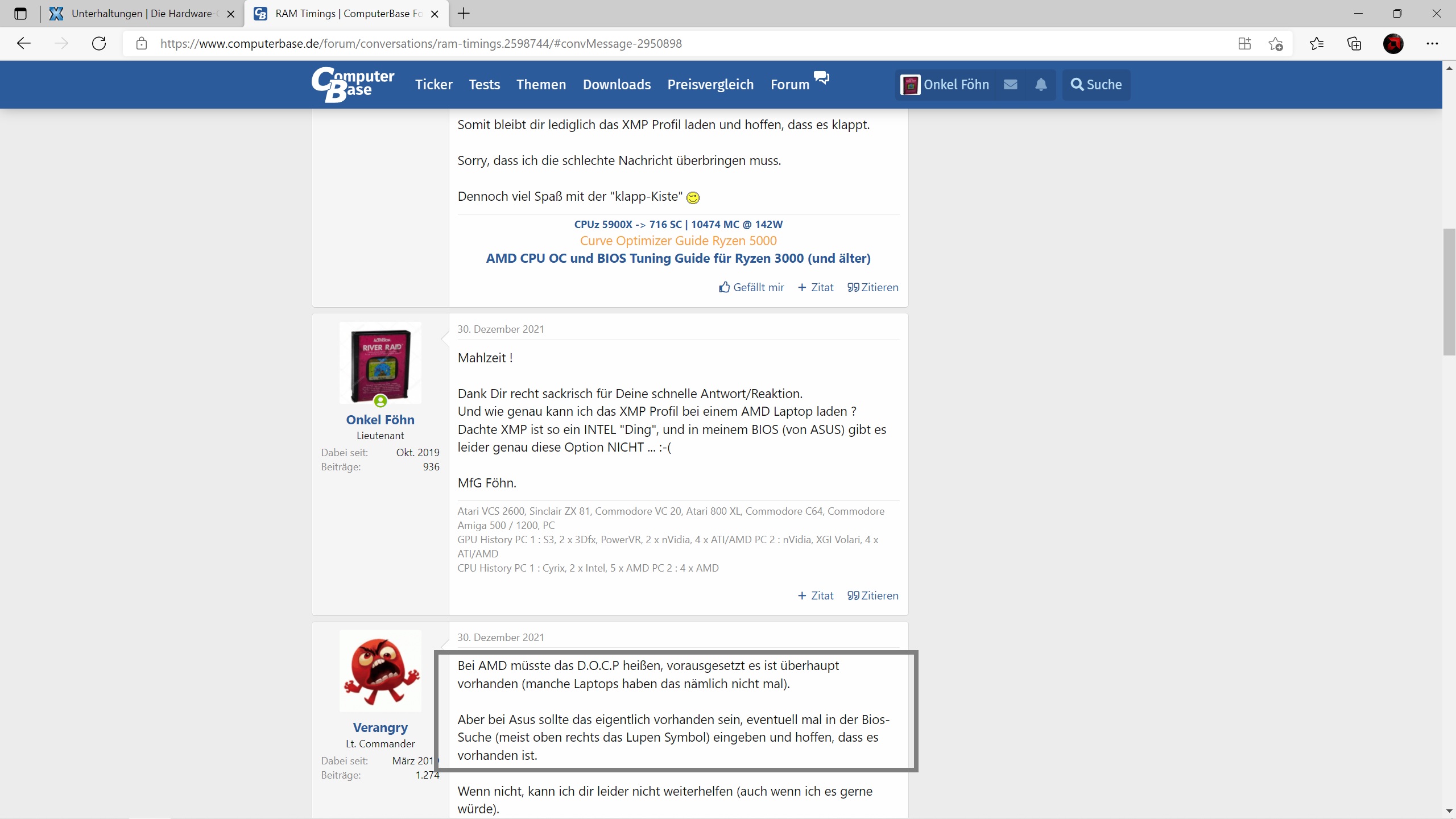Screen dimensions: 1456x819
Task: Click the browser address bar URL
Action: (421, 44)
